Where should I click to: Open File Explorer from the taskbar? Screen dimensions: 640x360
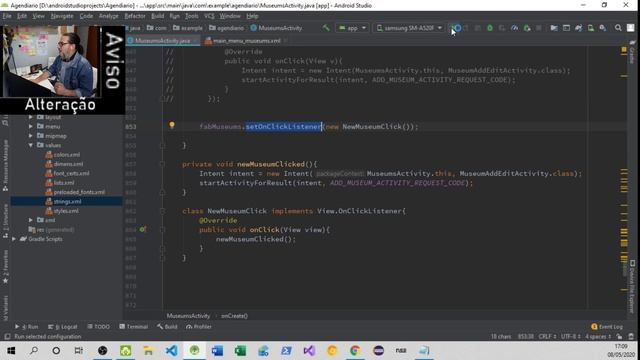click(x=149, y=351)
